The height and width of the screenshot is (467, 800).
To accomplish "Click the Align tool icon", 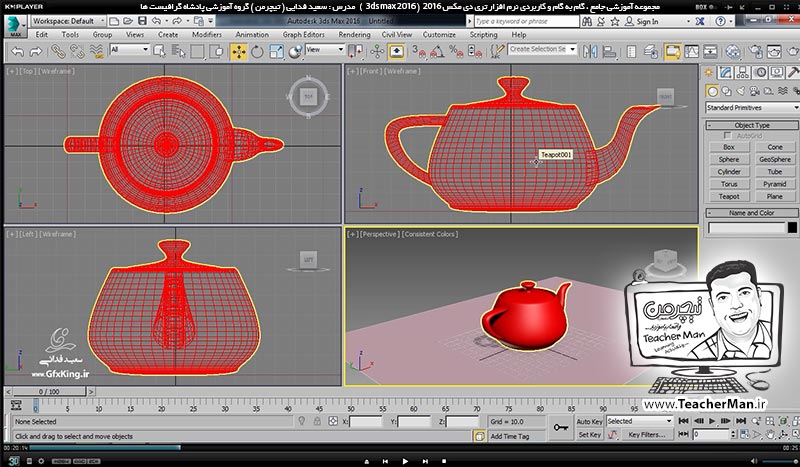I will 609,52.
